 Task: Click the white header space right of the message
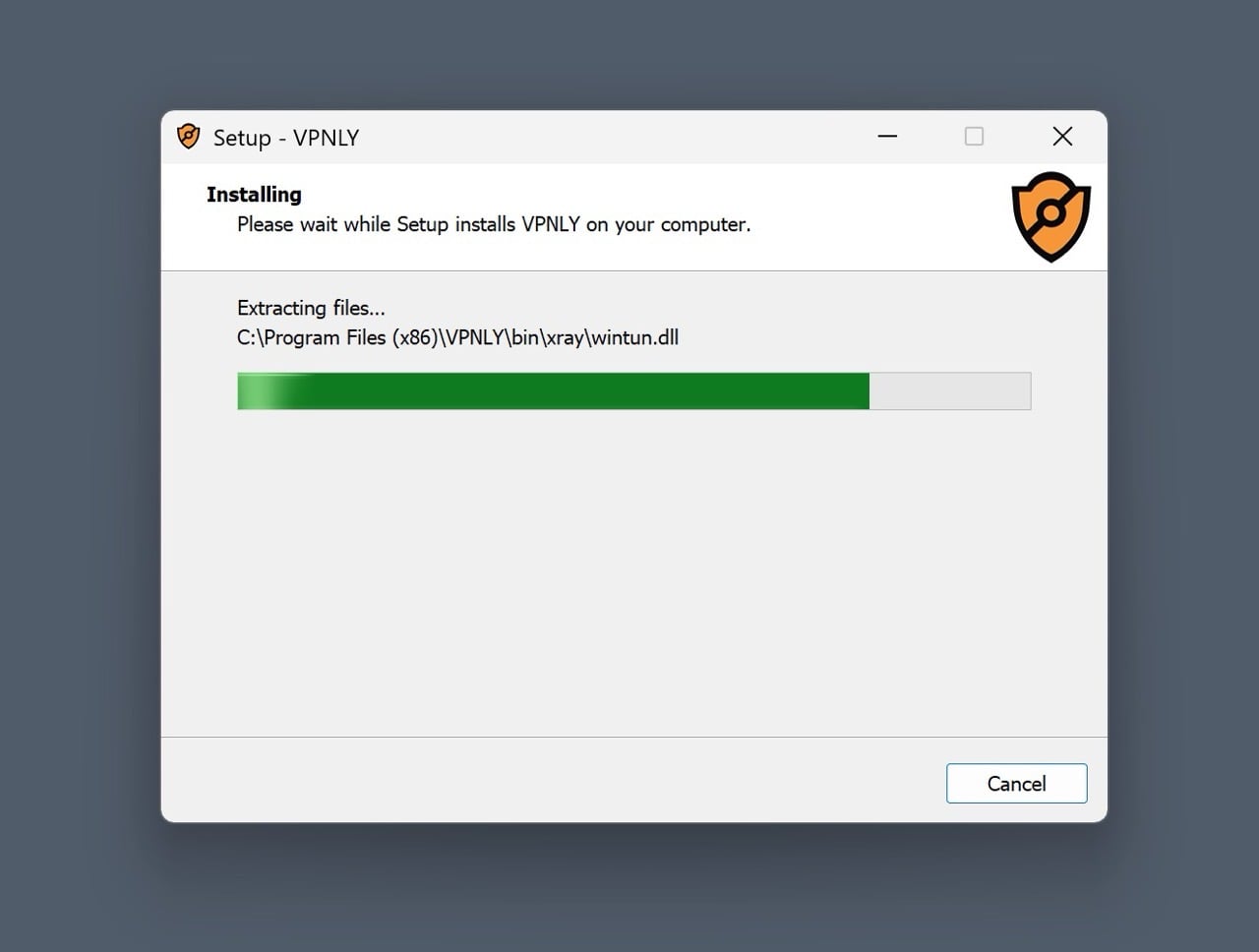[x=875, y=224]
